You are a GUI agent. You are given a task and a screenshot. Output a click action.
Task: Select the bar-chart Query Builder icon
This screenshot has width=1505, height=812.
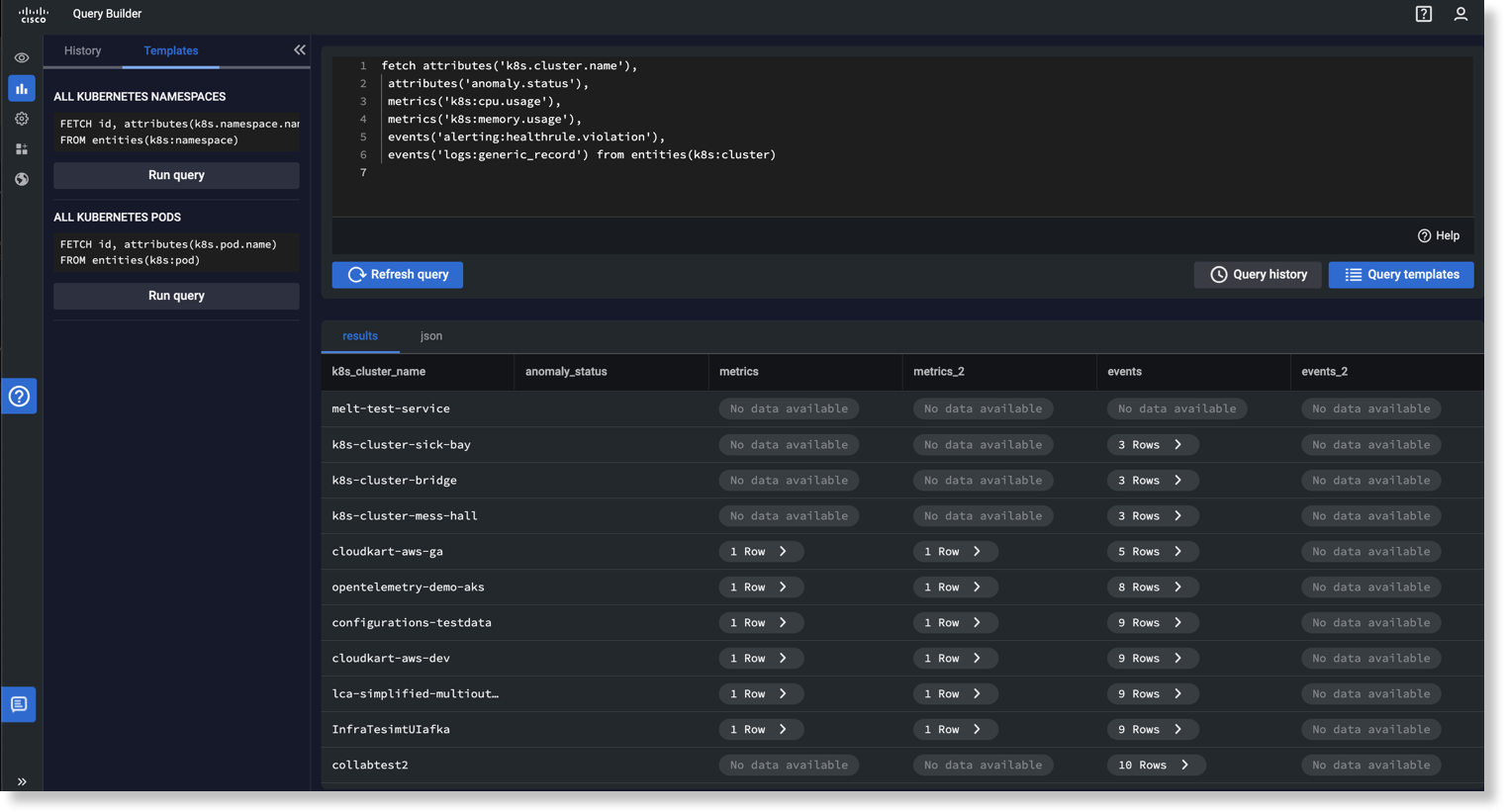21,88
